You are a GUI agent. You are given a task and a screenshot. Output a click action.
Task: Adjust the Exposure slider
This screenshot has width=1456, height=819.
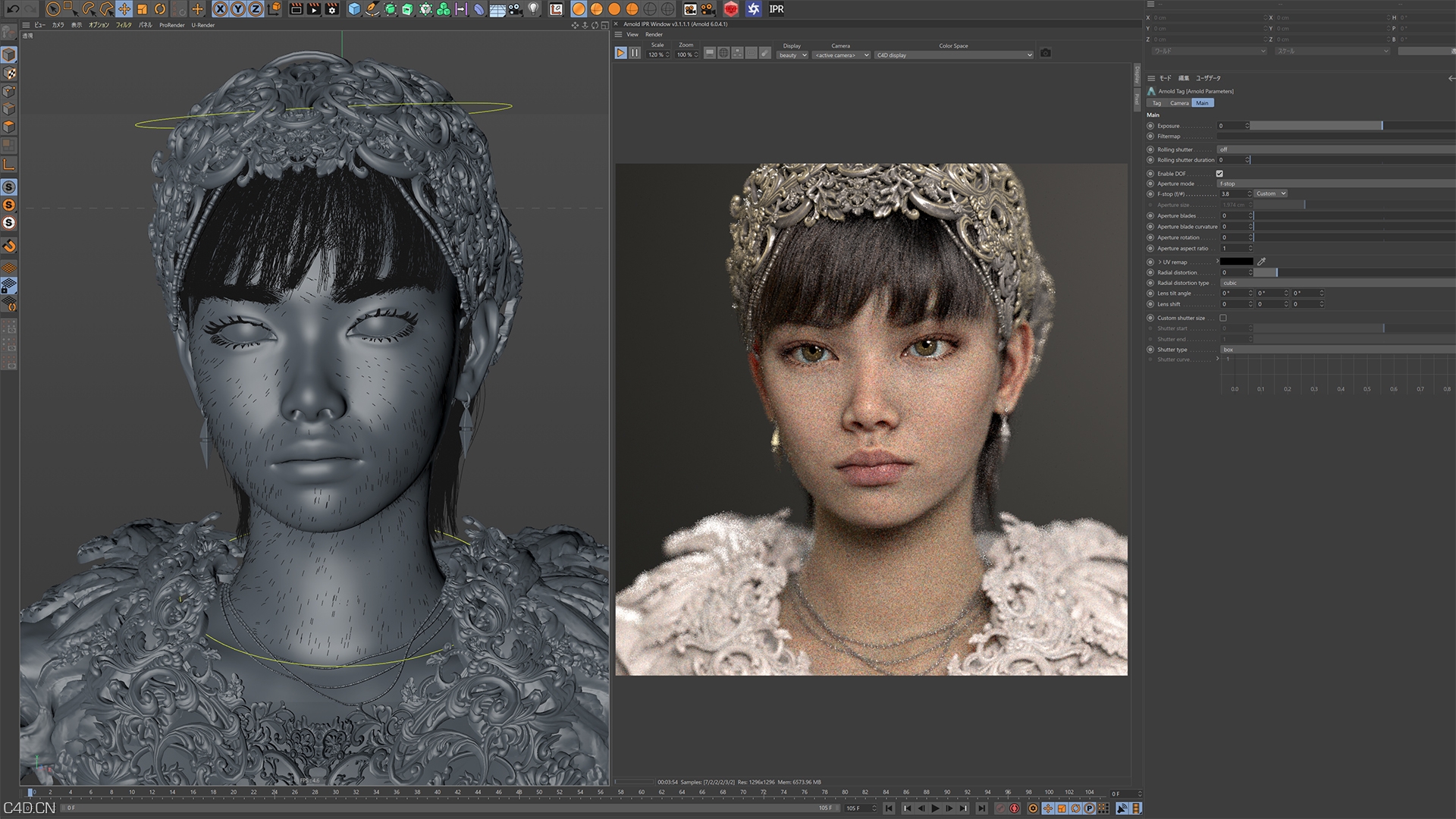pos(1353,126)
